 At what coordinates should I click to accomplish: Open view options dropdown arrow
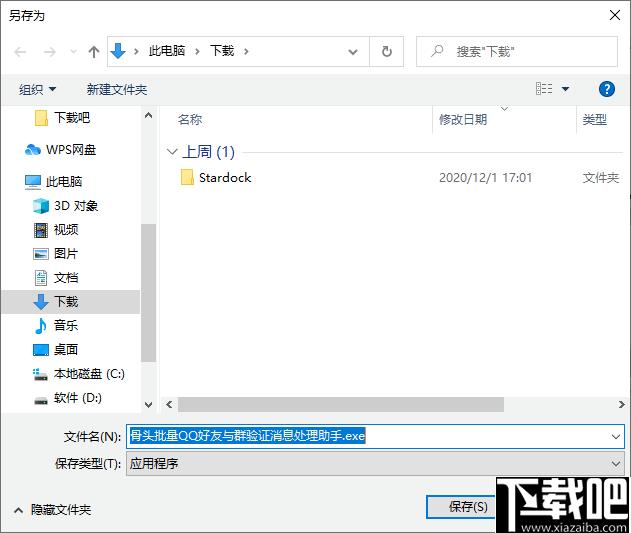click(565, 89)
